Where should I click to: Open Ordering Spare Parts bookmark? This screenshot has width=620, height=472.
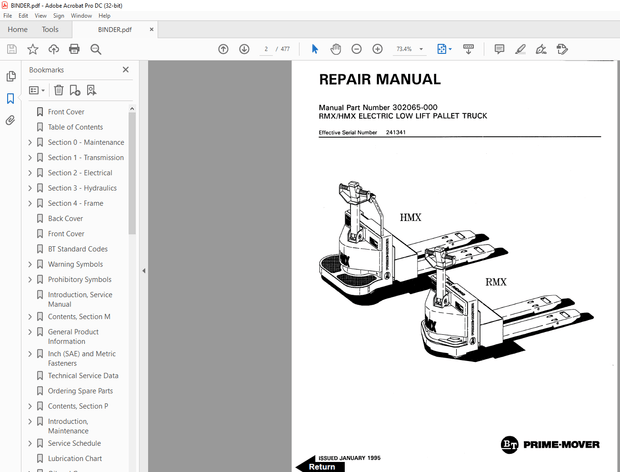(x=80, y=391)
